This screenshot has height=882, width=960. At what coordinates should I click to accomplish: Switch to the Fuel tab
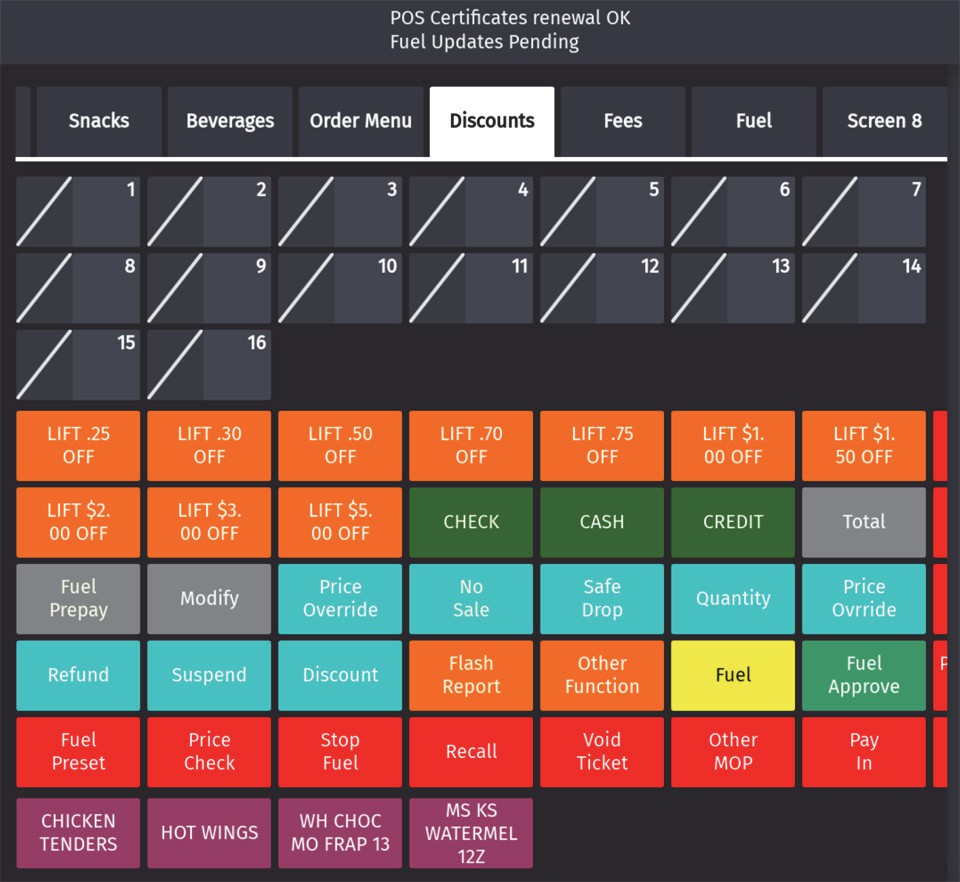pos(754,121)
